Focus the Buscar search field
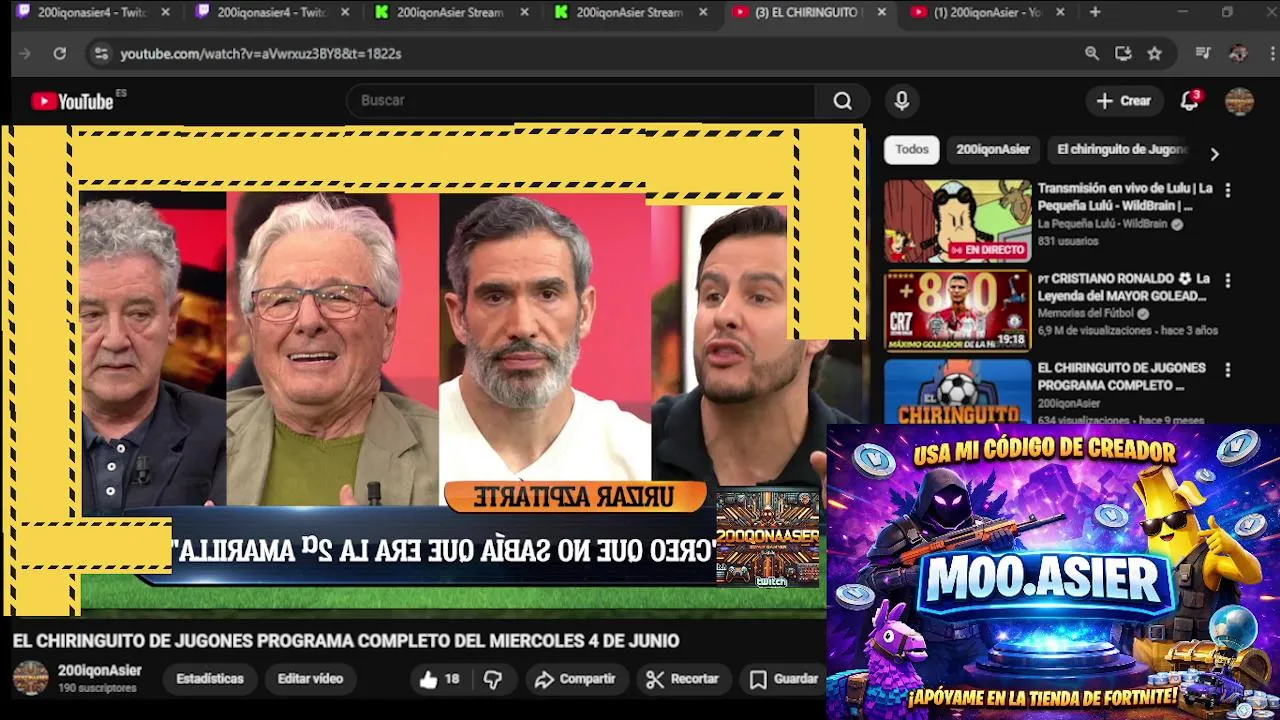 pyautogui.click(x=580, y=101)
